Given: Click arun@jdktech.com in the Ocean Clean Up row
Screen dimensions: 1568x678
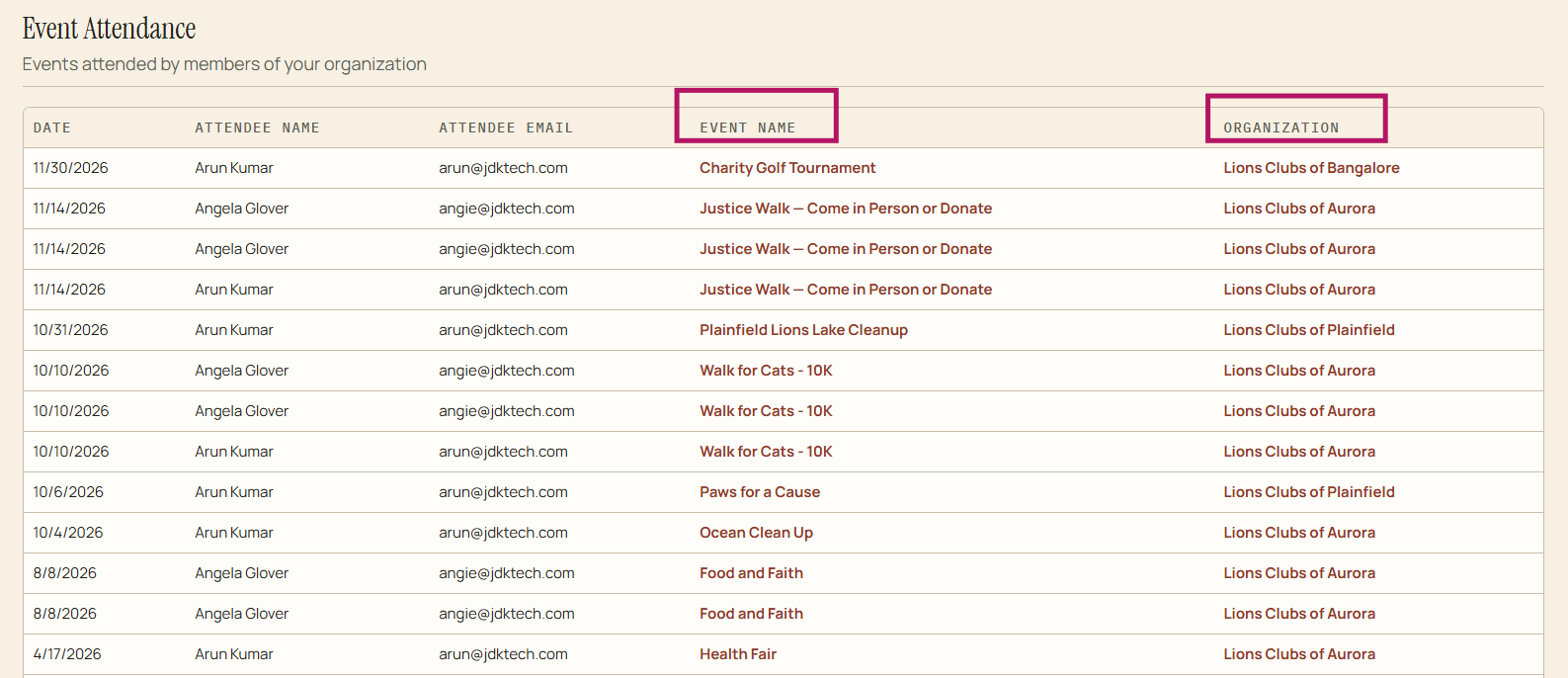Looking at the screenshot, I should tap(503, 533).
